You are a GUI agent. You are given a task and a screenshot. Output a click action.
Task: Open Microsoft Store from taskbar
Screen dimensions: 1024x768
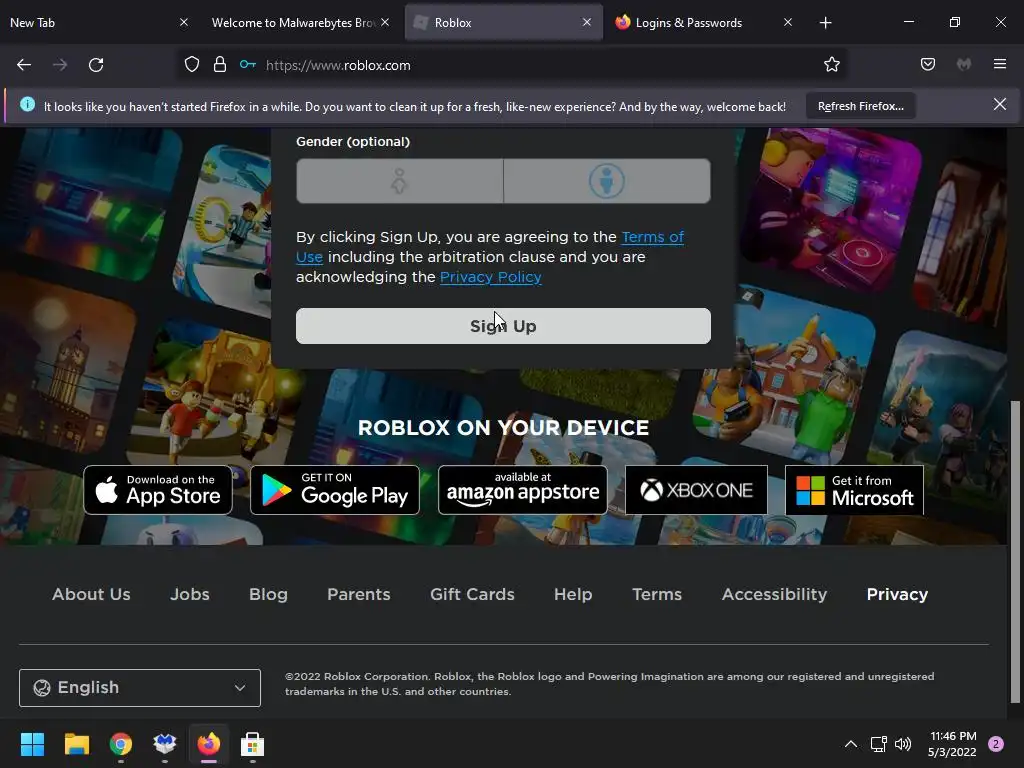click(x=253, y=744)
